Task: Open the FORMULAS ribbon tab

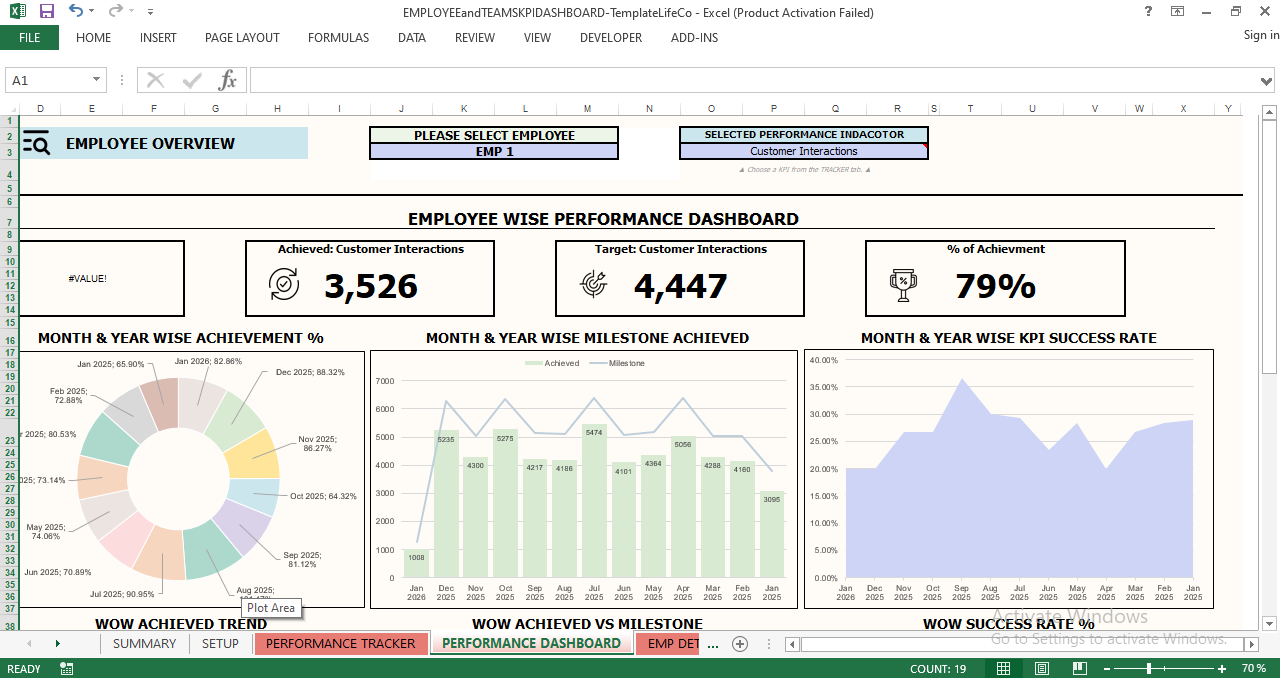Action: [338, 38]
